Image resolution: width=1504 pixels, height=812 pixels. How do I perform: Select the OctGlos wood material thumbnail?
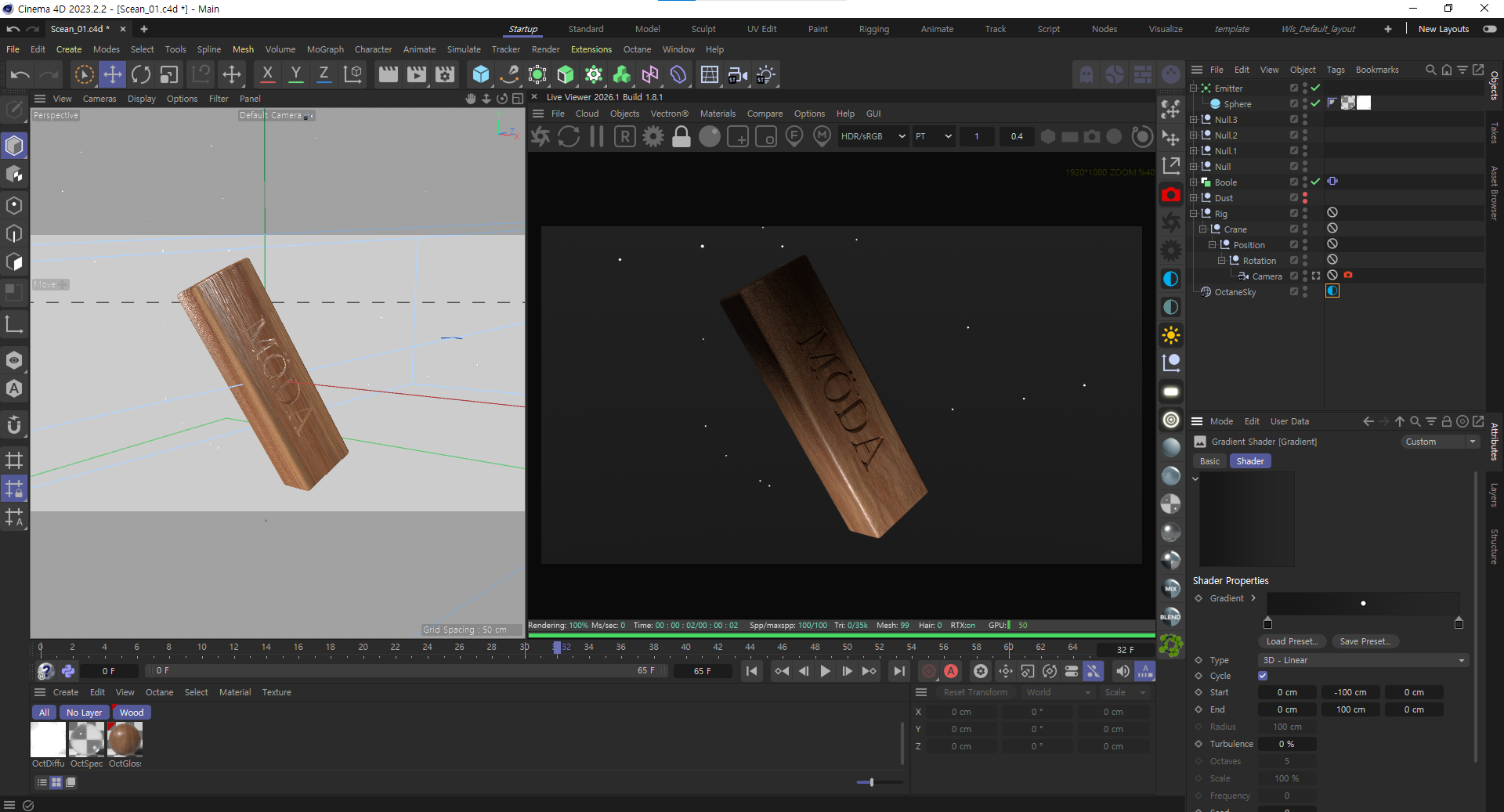(125, 739)
